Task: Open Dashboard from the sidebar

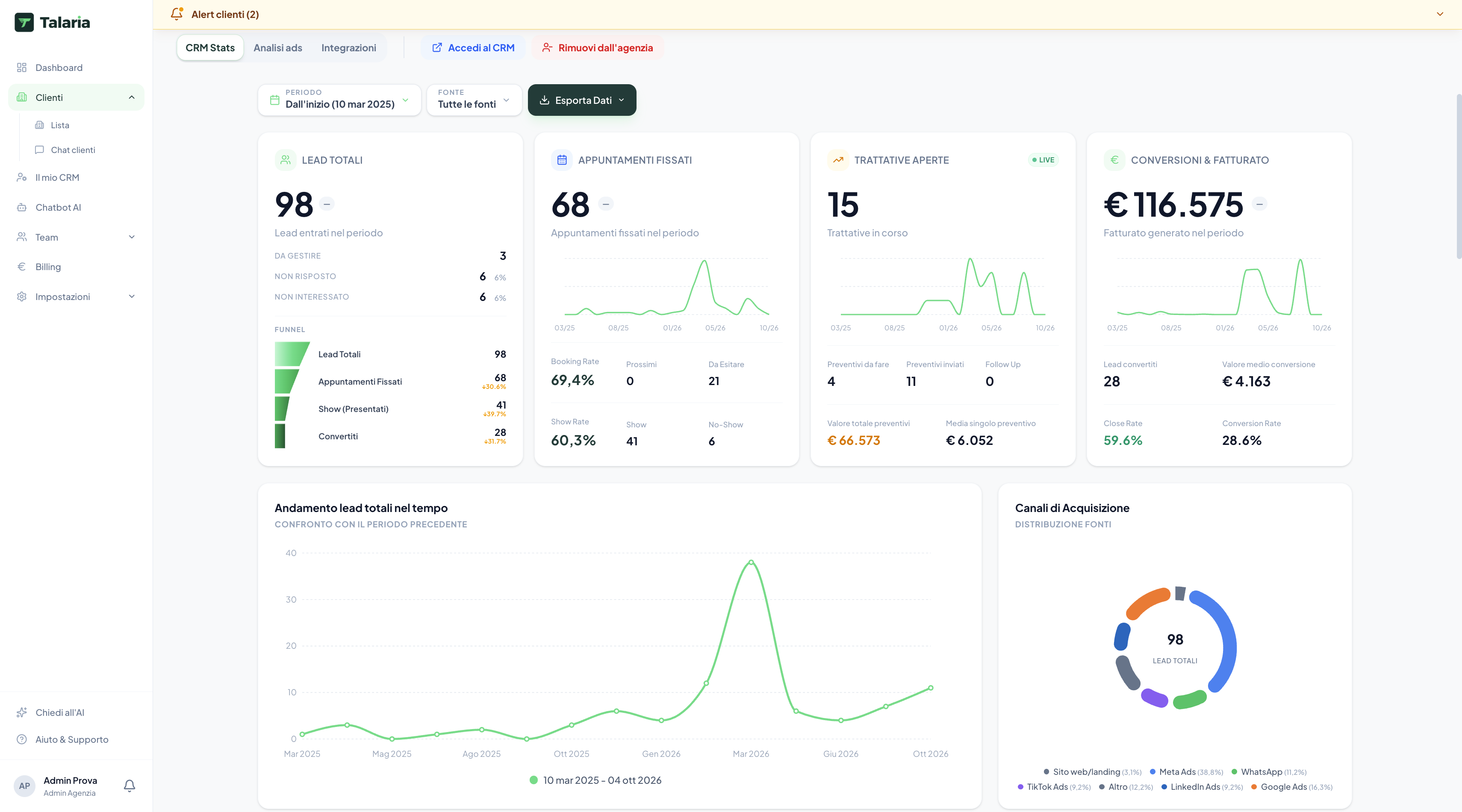Action: (x=76, y=68)
